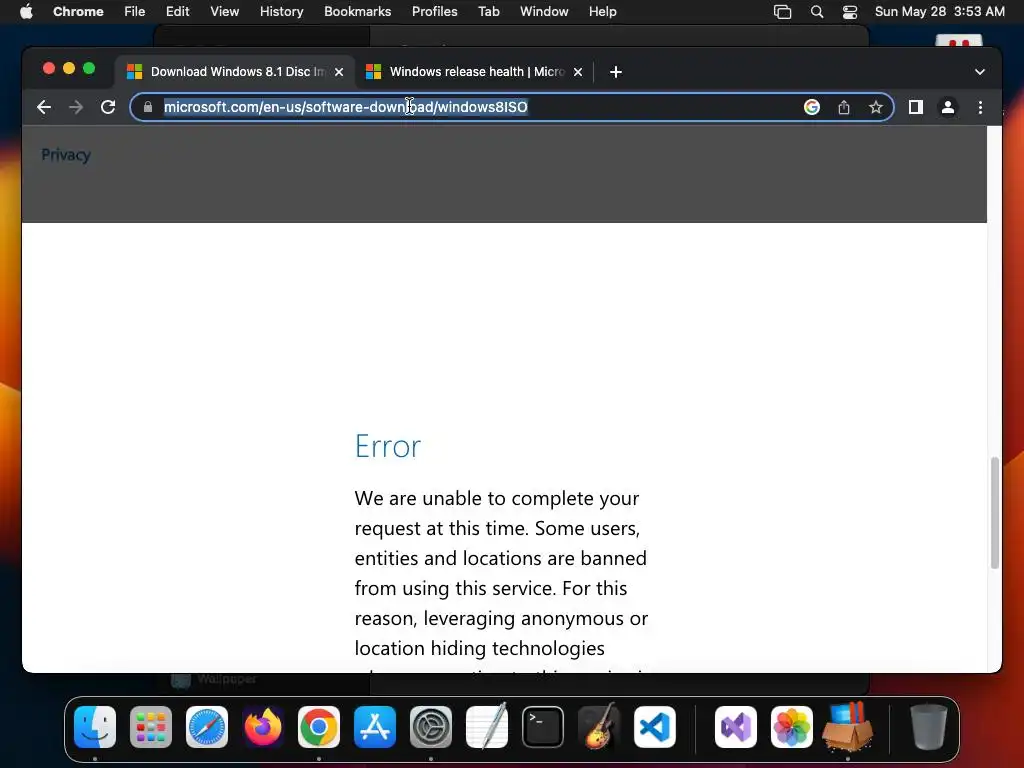Launch GarageBand from the Dock
This screenshot has width=1024, height=768.
[x=599, y=726]
